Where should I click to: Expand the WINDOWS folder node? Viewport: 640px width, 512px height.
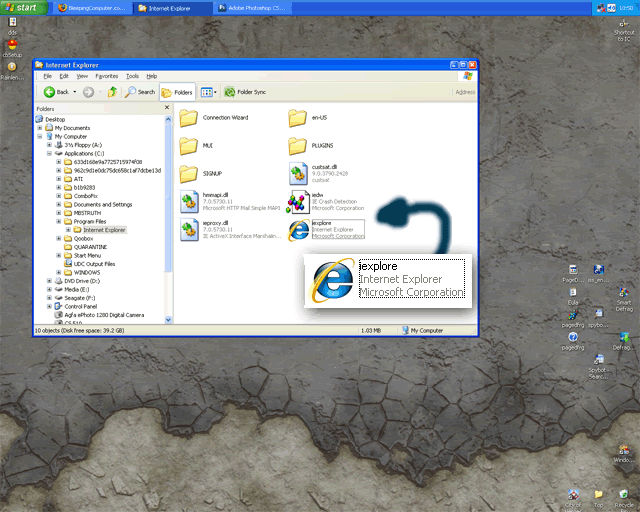point(59,272)
